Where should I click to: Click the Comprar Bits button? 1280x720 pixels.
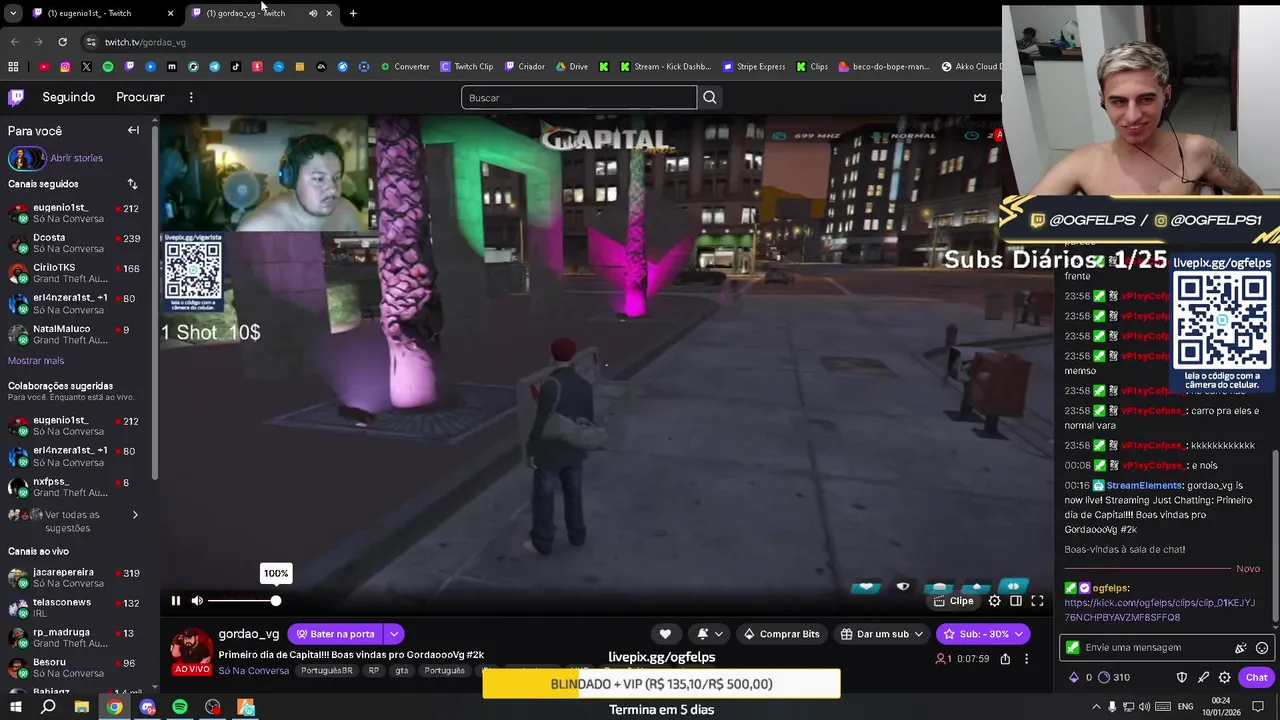tap(781, 634)
